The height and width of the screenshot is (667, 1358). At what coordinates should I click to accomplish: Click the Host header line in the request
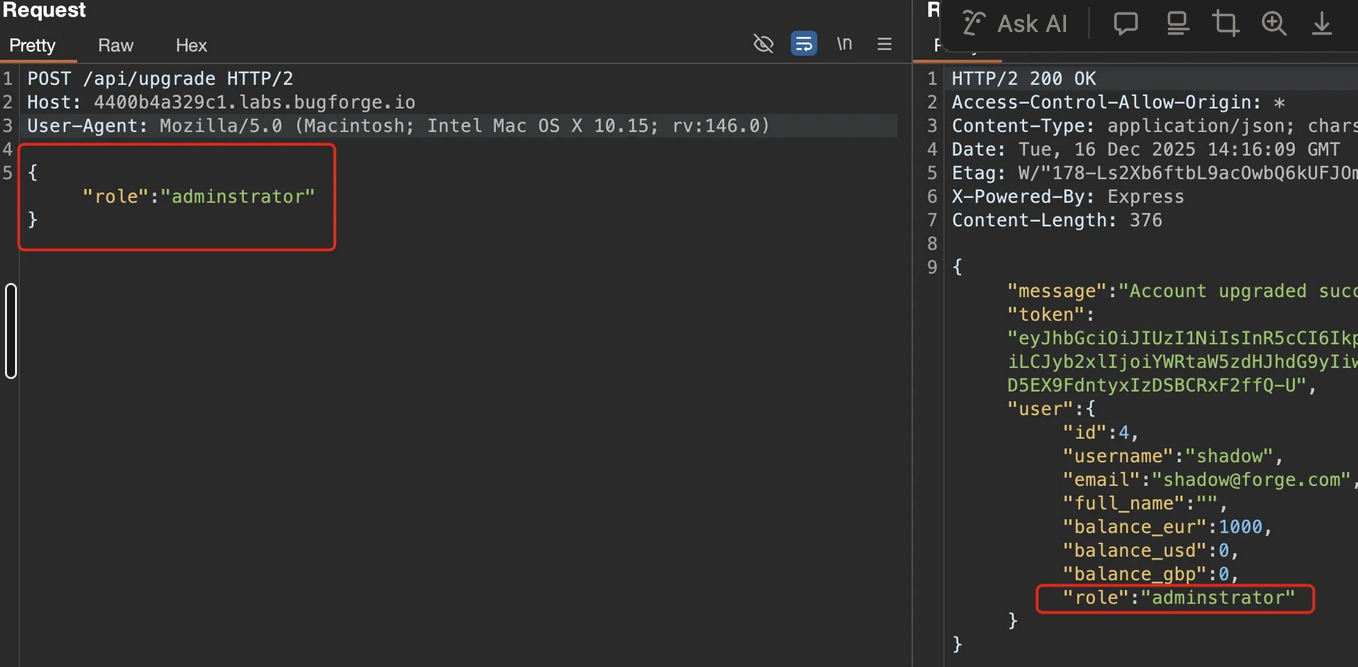[221, 102]
